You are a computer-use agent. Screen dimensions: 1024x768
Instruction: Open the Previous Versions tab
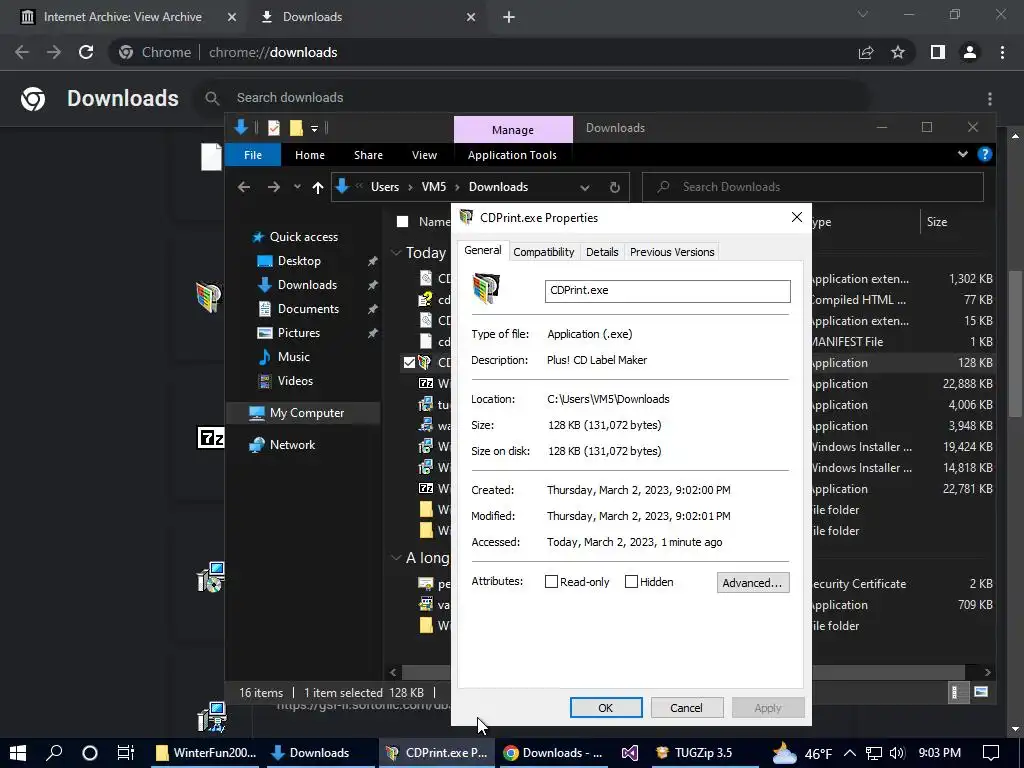tap(672, 252)
